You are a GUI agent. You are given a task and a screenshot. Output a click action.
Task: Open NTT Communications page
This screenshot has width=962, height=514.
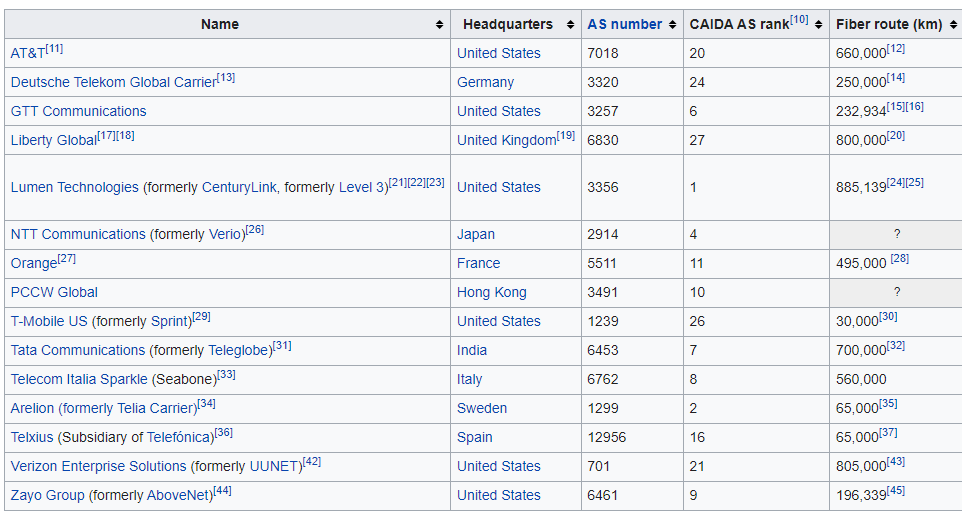tap(78, 234)
